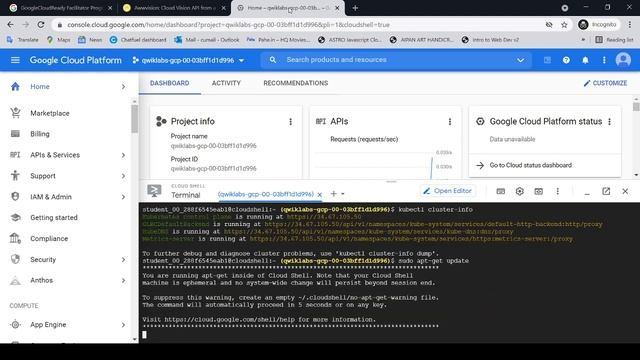This screenshot has height=360, width=640.
Task: Open Getting started in sidebar
Action: pyautogui.click(x=54, y=218)
